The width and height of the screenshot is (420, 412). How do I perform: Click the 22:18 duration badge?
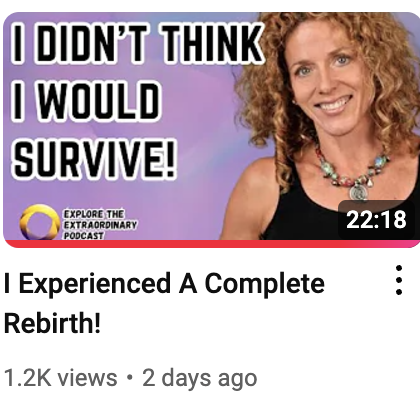376,219
